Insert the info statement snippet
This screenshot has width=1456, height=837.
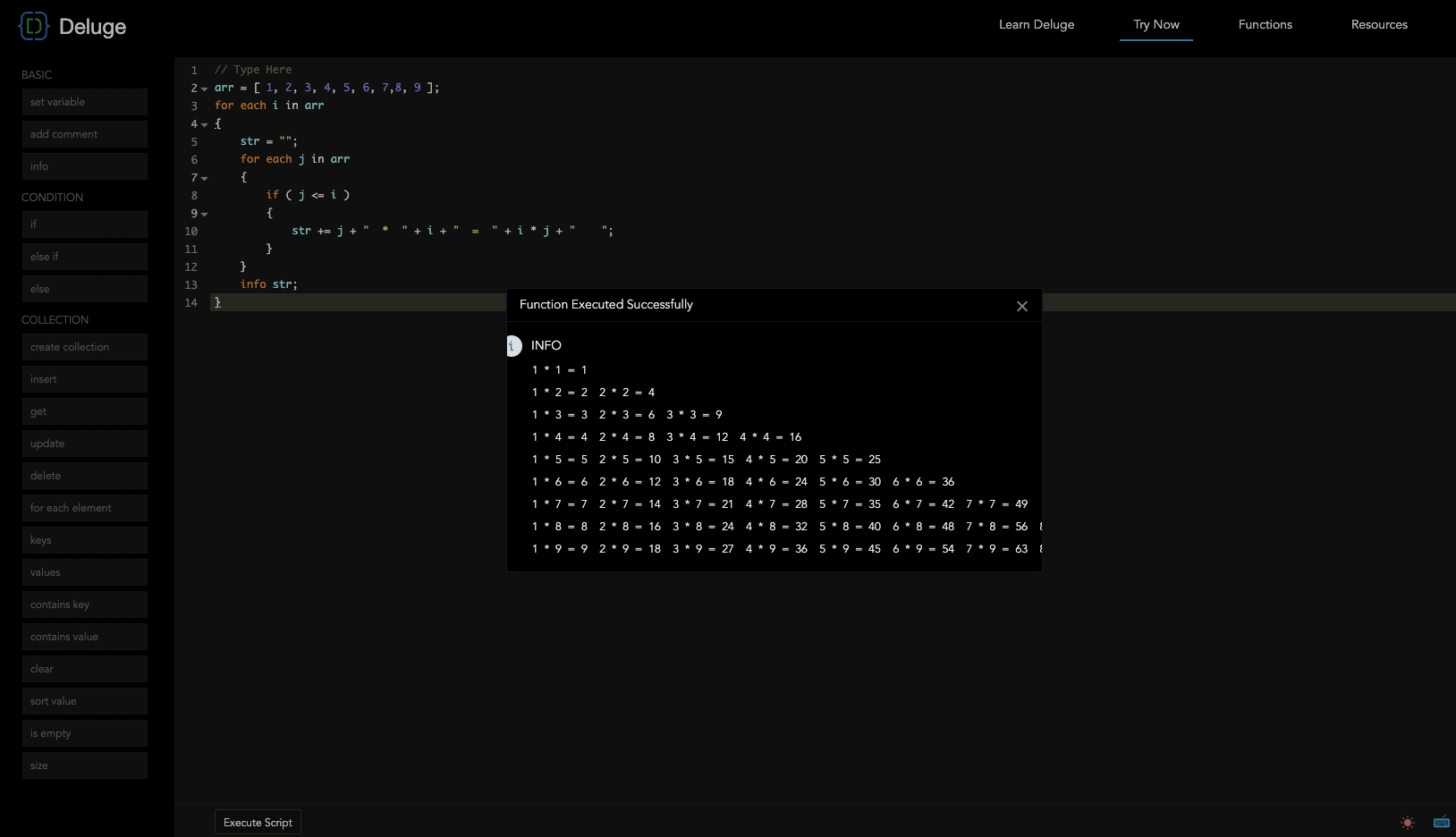[85, 166]
